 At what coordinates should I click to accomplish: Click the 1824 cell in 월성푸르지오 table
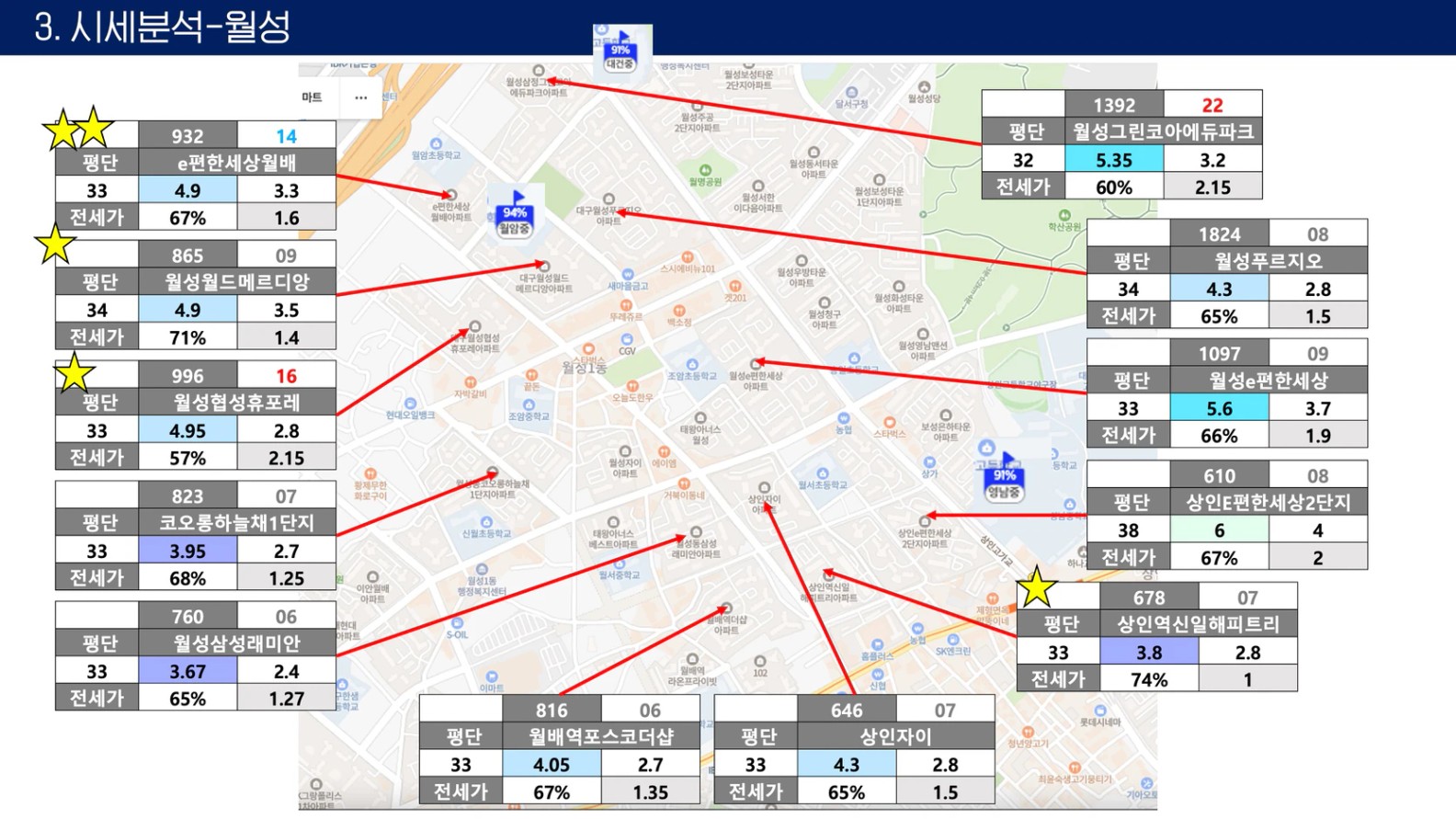pos(1220,234)
